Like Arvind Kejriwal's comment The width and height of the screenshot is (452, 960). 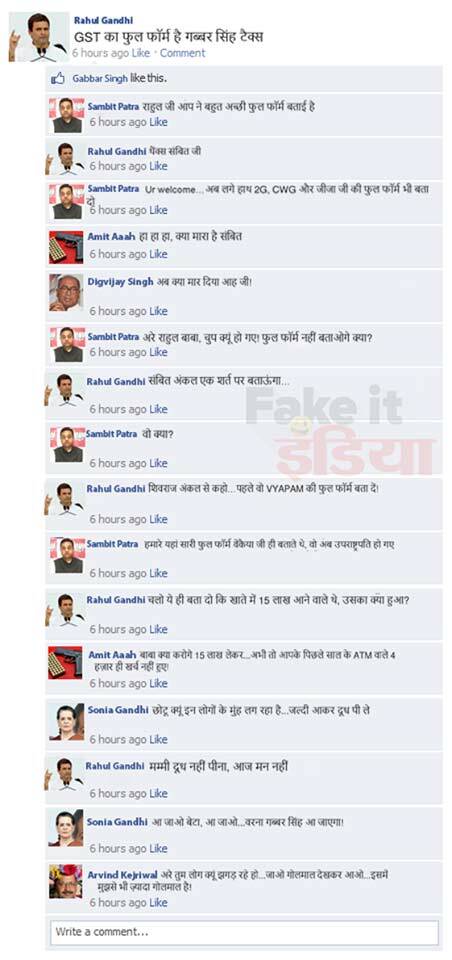[158, 902]
